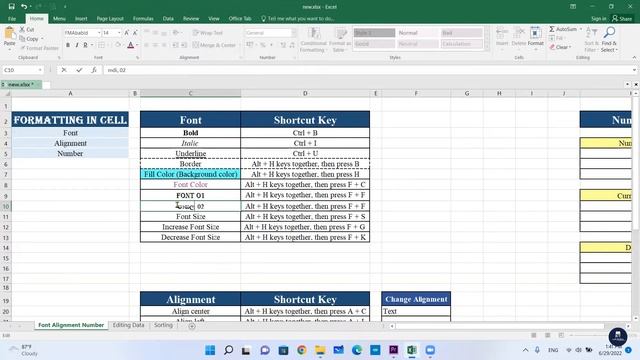Click the Delete cells icon
The image size is (640, 360).
518,36
